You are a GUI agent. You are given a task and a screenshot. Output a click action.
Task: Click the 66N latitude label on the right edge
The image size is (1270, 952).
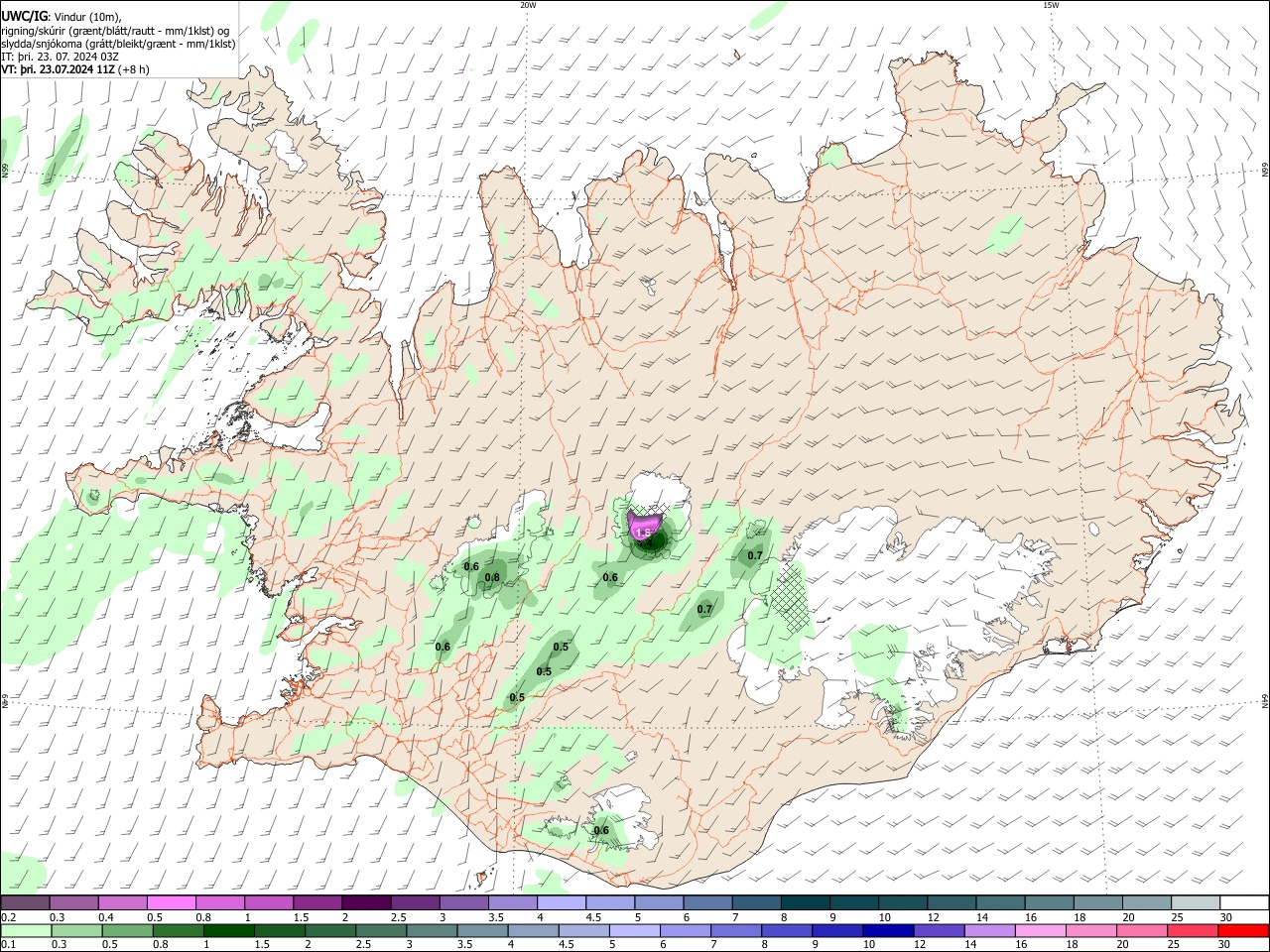1265,171
